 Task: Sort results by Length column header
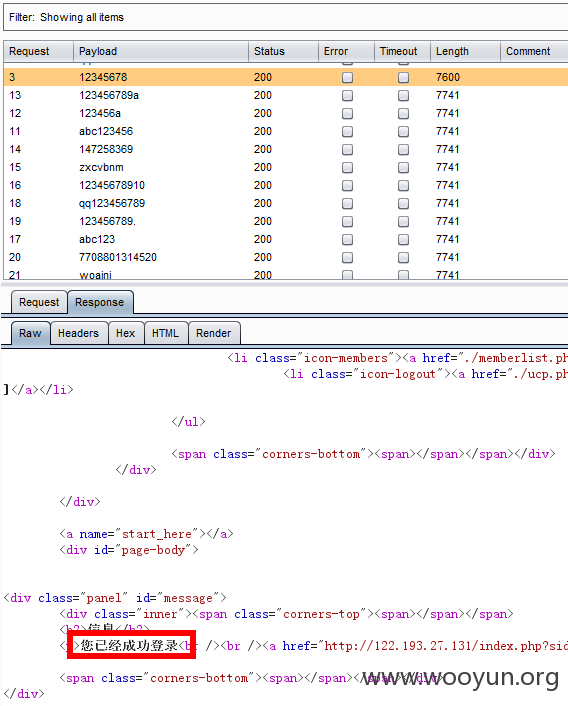click(x=465, y=51)
